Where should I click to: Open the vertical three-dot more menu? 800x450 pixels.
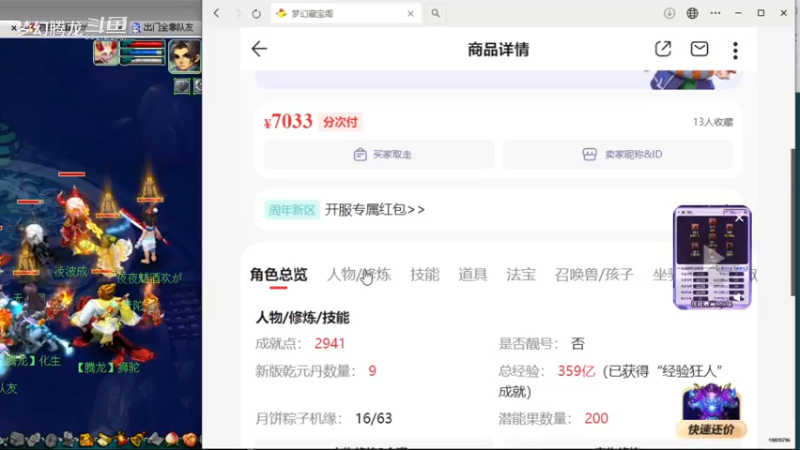(735, 50)
